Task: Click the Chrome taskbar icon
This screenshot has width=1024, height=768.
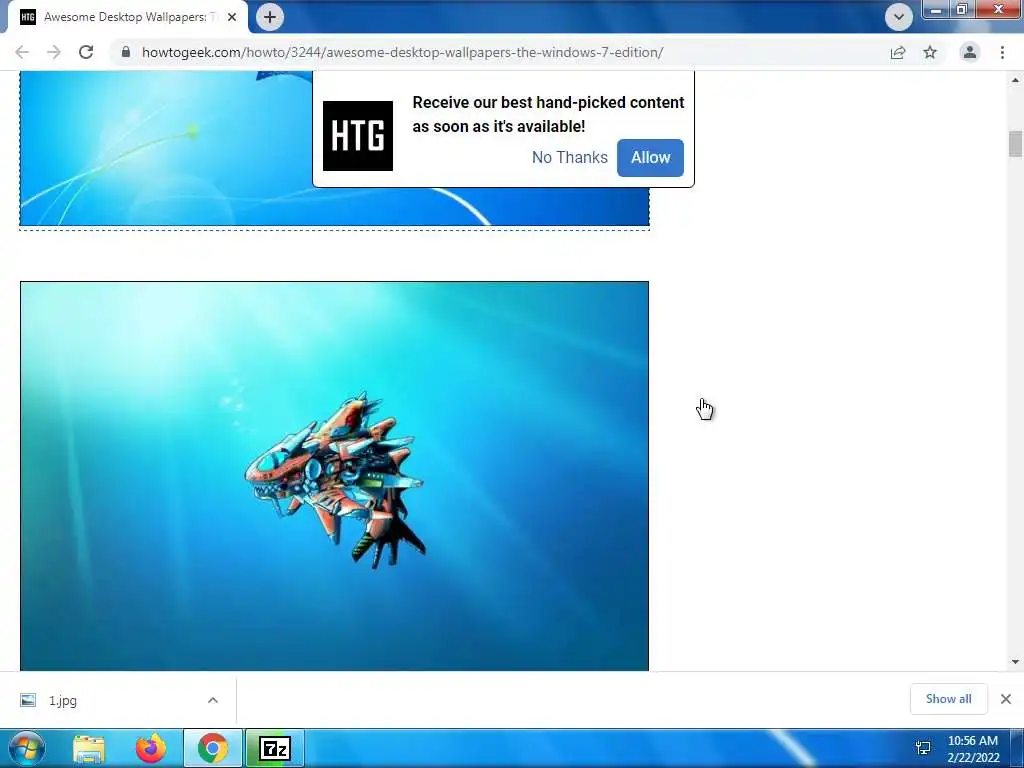Action: (213, 748)
